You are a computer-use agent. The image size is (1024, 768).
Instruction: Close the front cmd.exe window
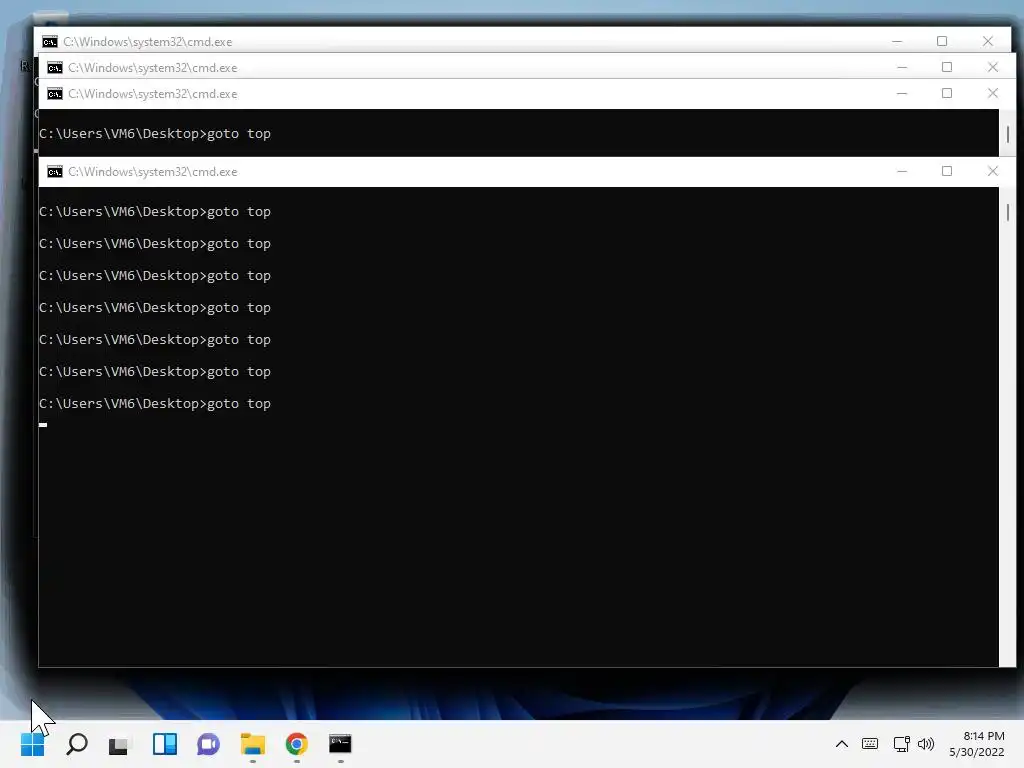click(993, 171)
